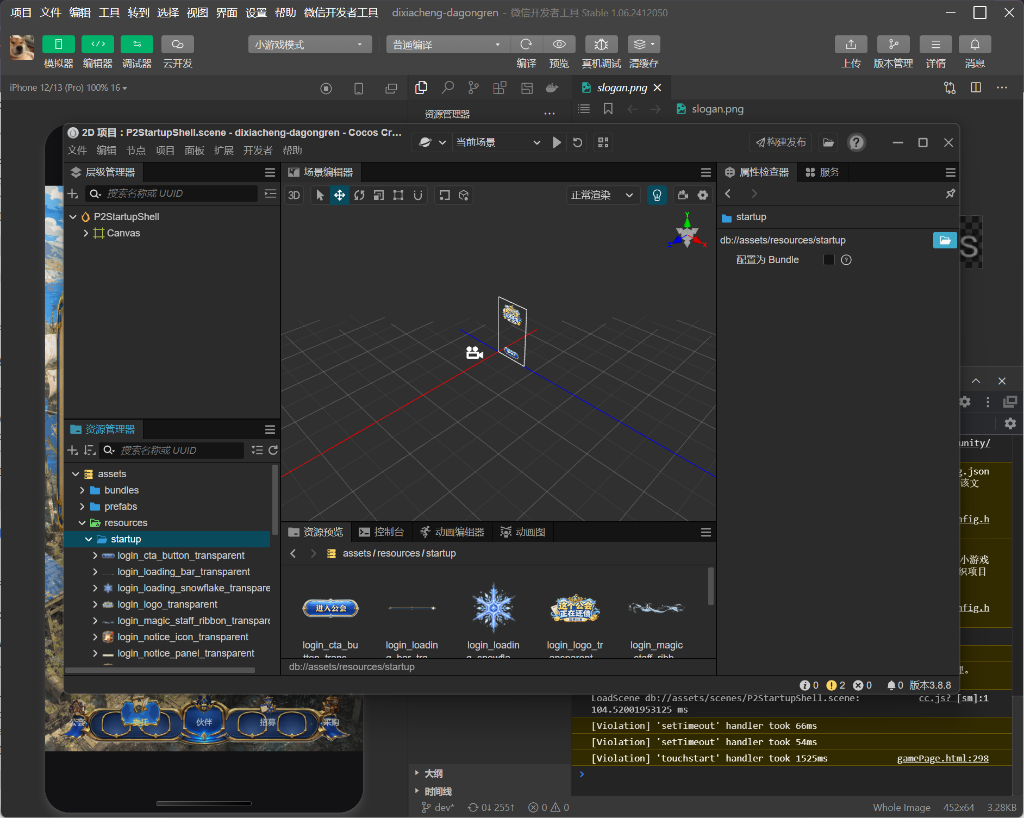Open the Cocos 扩展 (Extension) menu
The width and height of the screenshot is (1024, 818).
click(224, 150)
